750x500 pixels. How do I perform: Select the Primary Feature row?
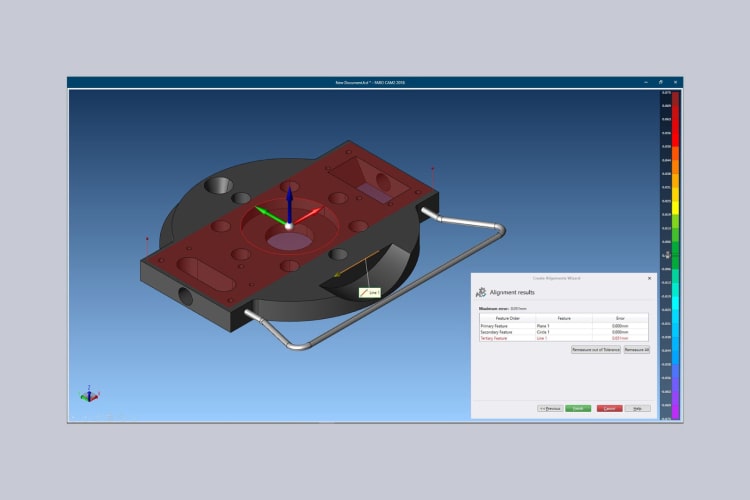pos(564,326)
